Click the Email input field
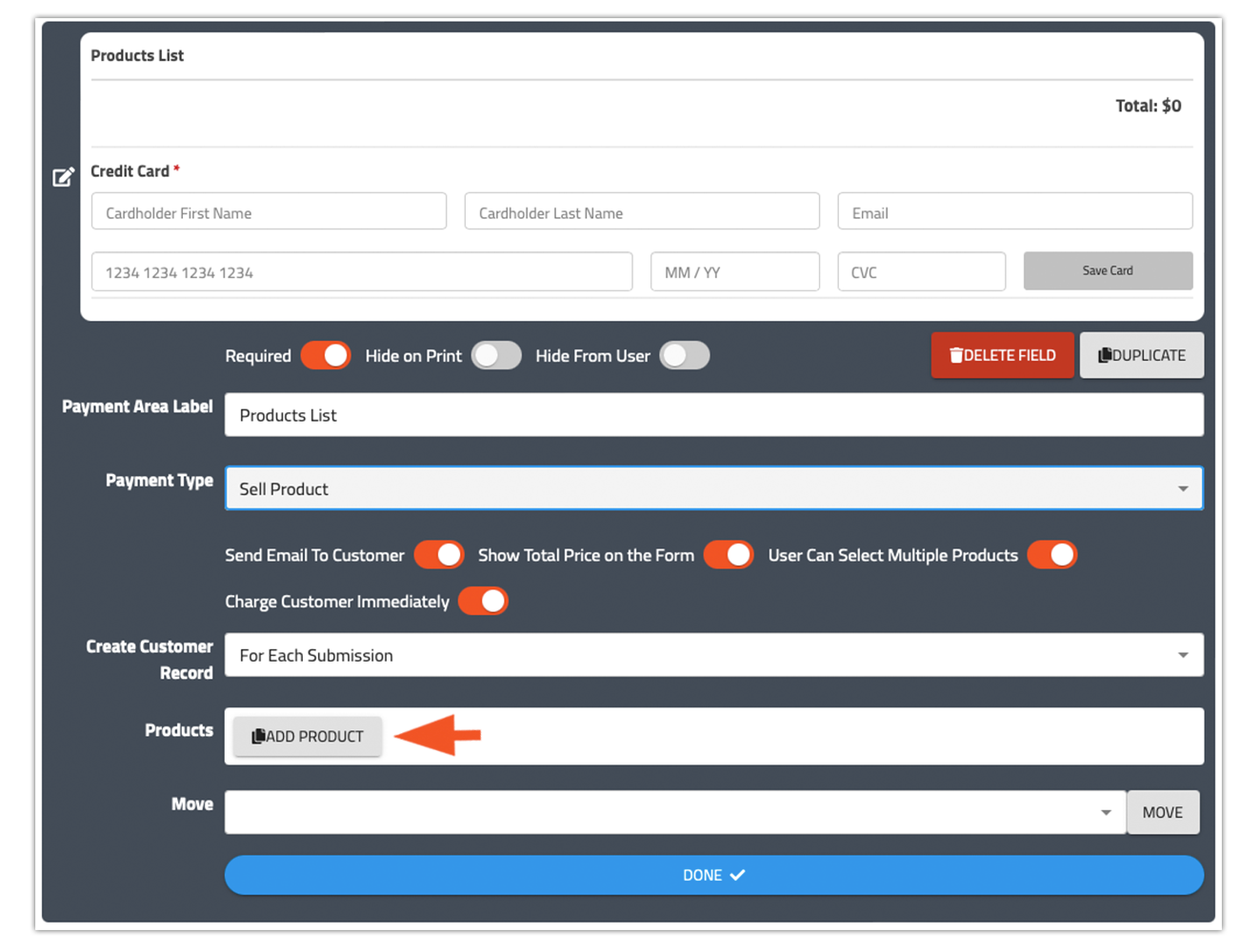This screenshot has width=1260, height=952. pos(1015,211)
